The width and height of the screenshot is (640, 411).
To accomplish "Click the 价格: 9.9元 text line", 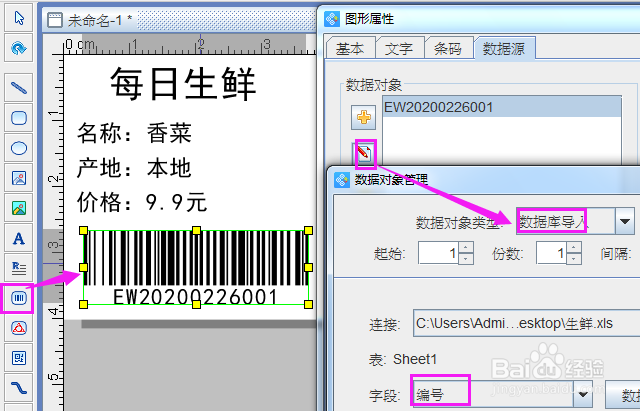I will (142, 202).
